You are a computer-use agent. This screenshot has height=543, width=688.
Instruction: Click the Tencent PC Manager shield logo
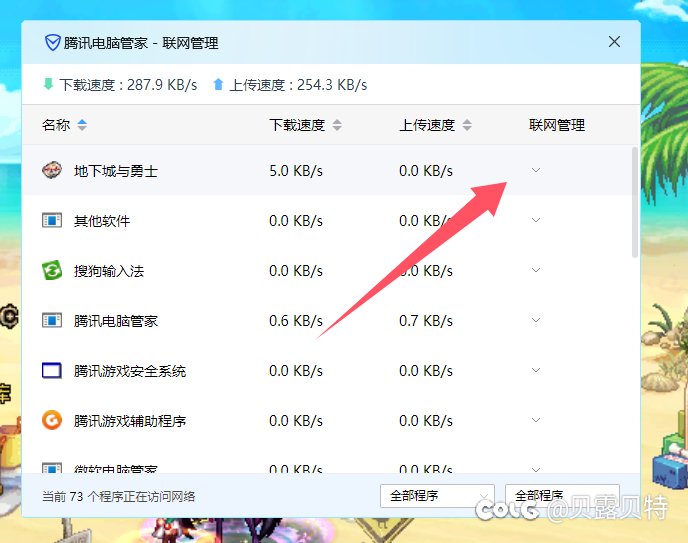click(52, 43)
